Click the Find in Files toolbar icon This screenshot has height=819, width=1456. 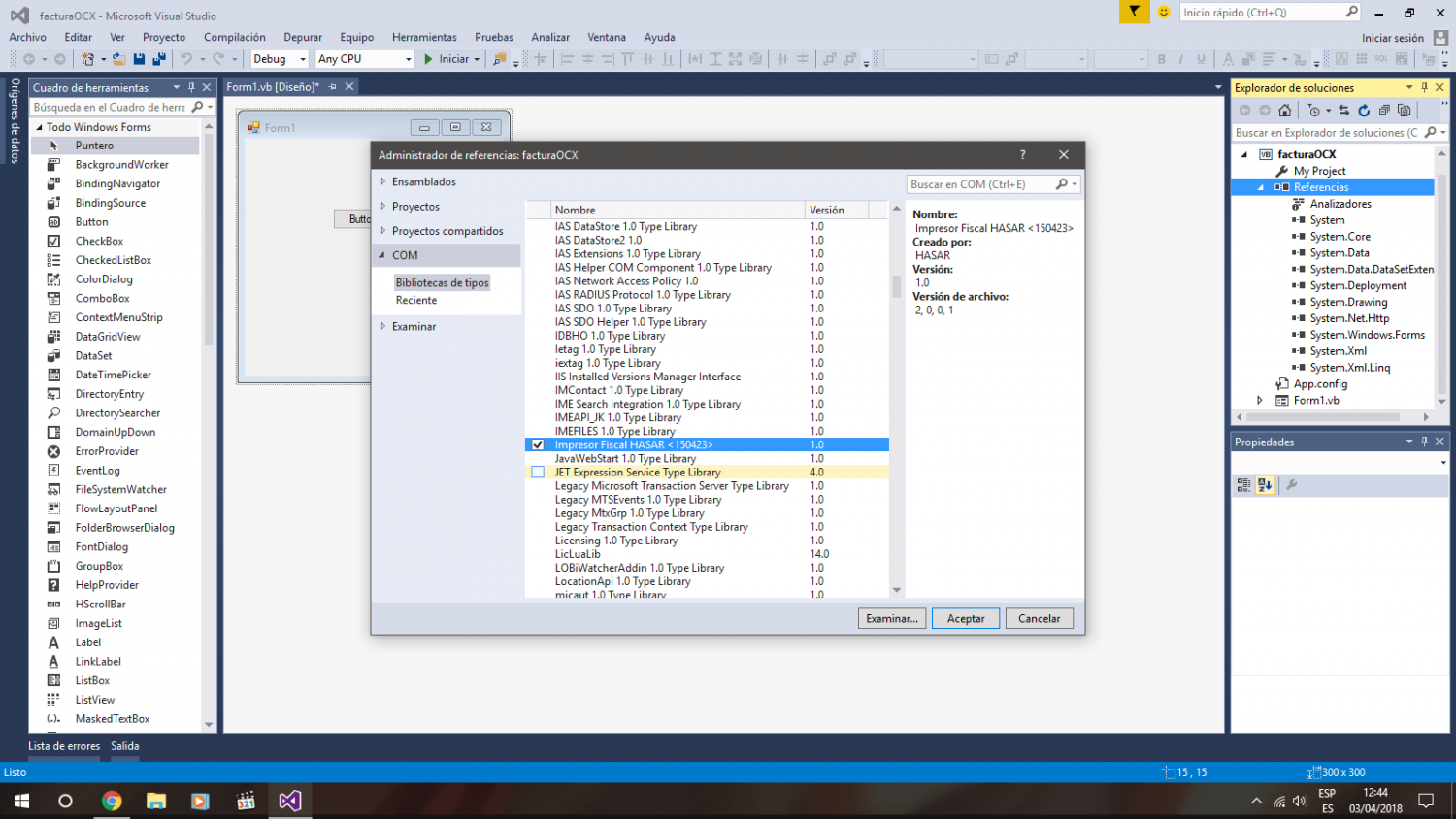(499, 59)
